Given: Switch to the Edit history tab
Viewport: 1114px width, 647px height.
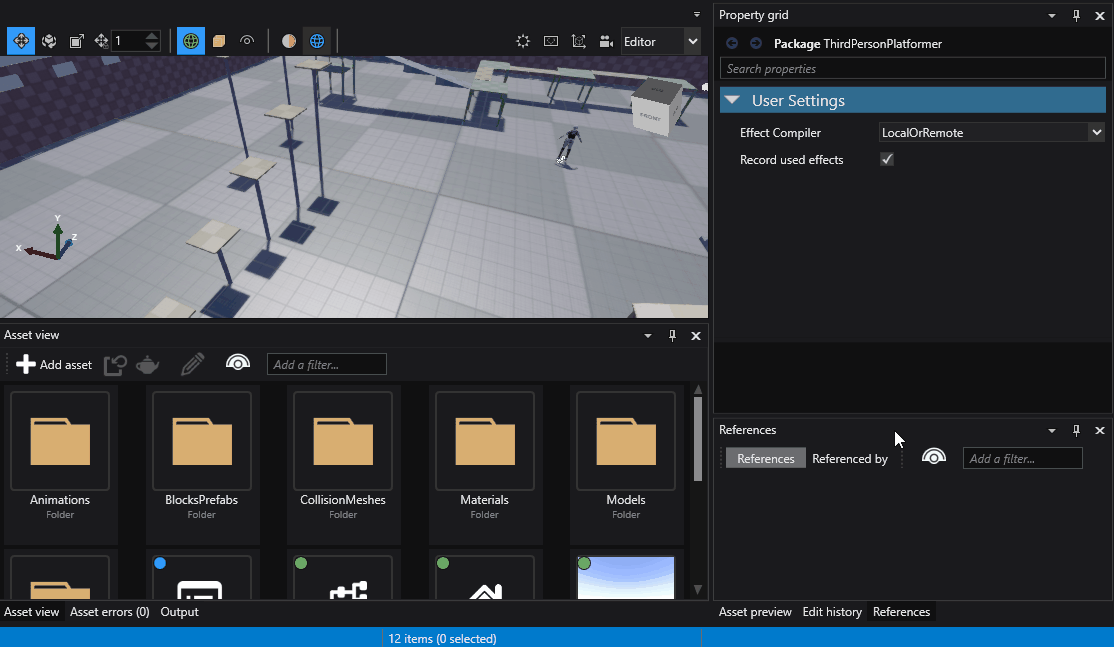Looking at the screenshot, I should pos(832,611).
